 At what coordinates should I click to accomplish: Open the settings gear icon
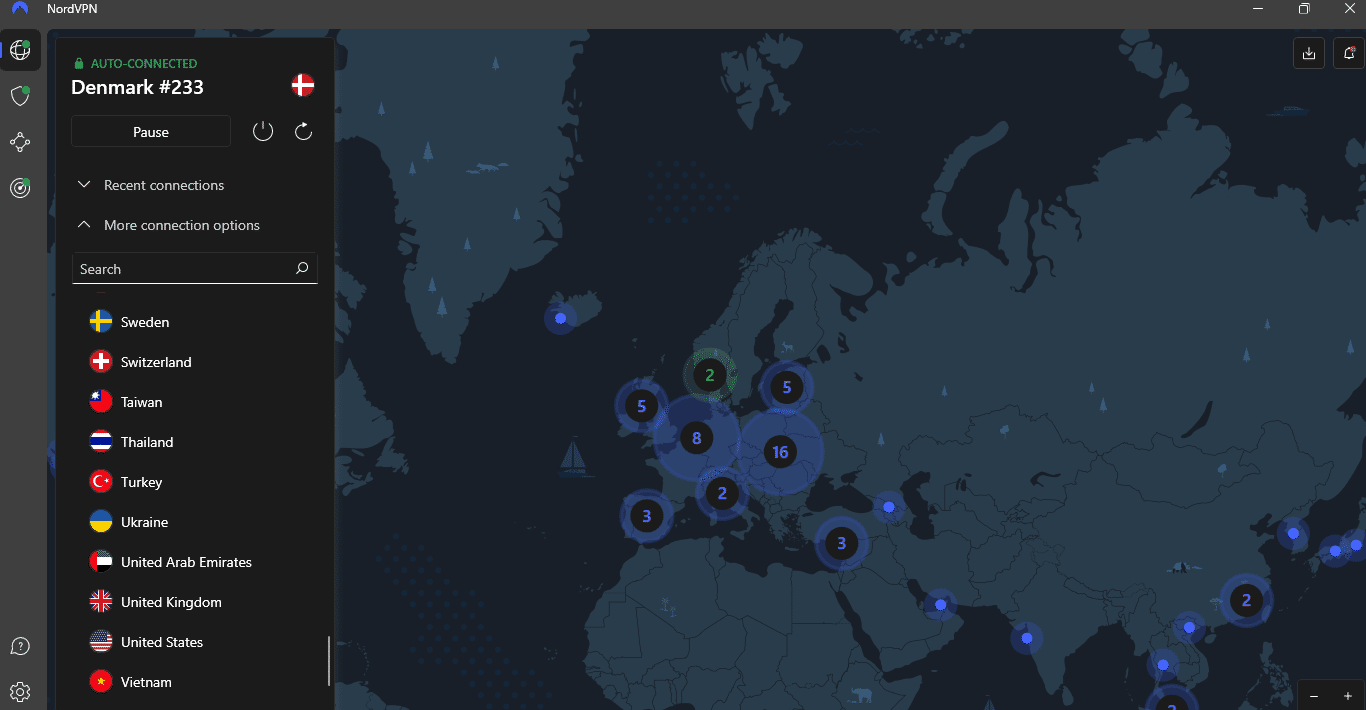tap(20, 691)
